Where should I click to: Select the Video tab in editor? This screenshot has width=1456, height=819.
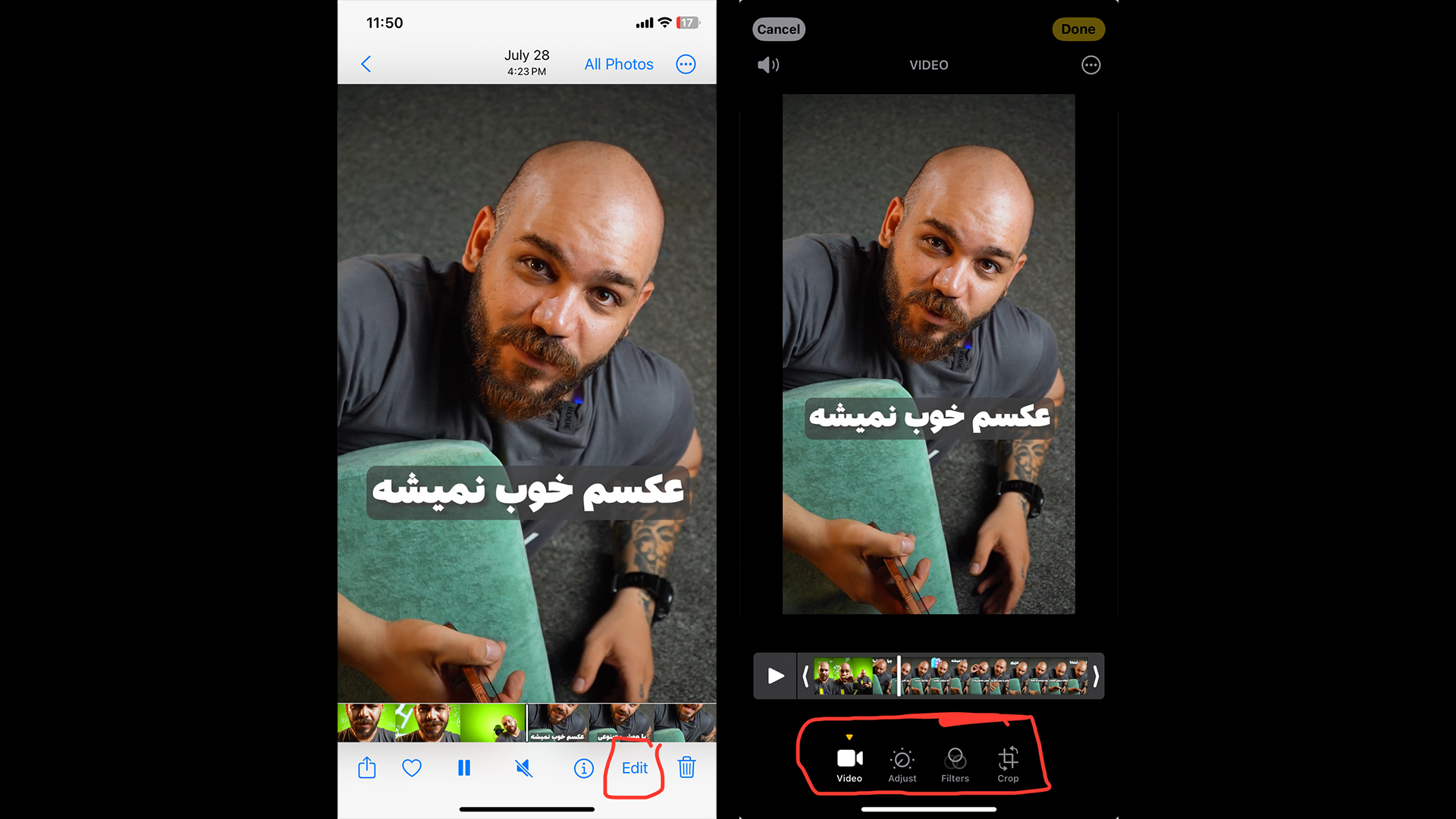tap(849, 762)
